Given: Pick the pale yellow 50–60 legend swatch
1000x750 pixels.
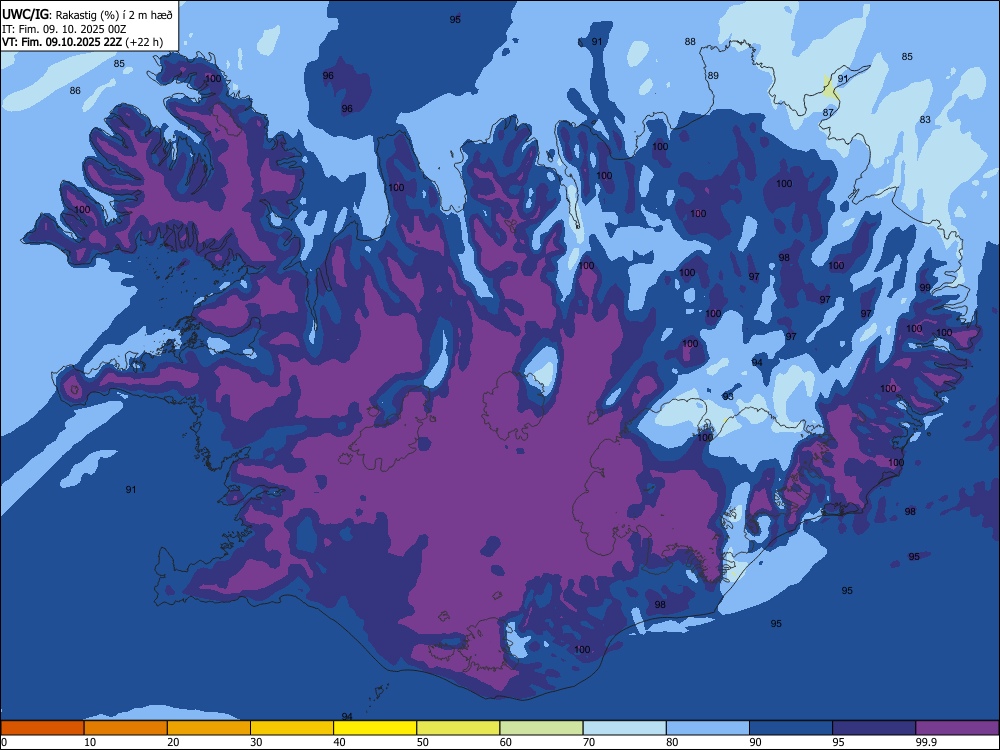Looking at the screenshot, I should (x=459, y=728).
